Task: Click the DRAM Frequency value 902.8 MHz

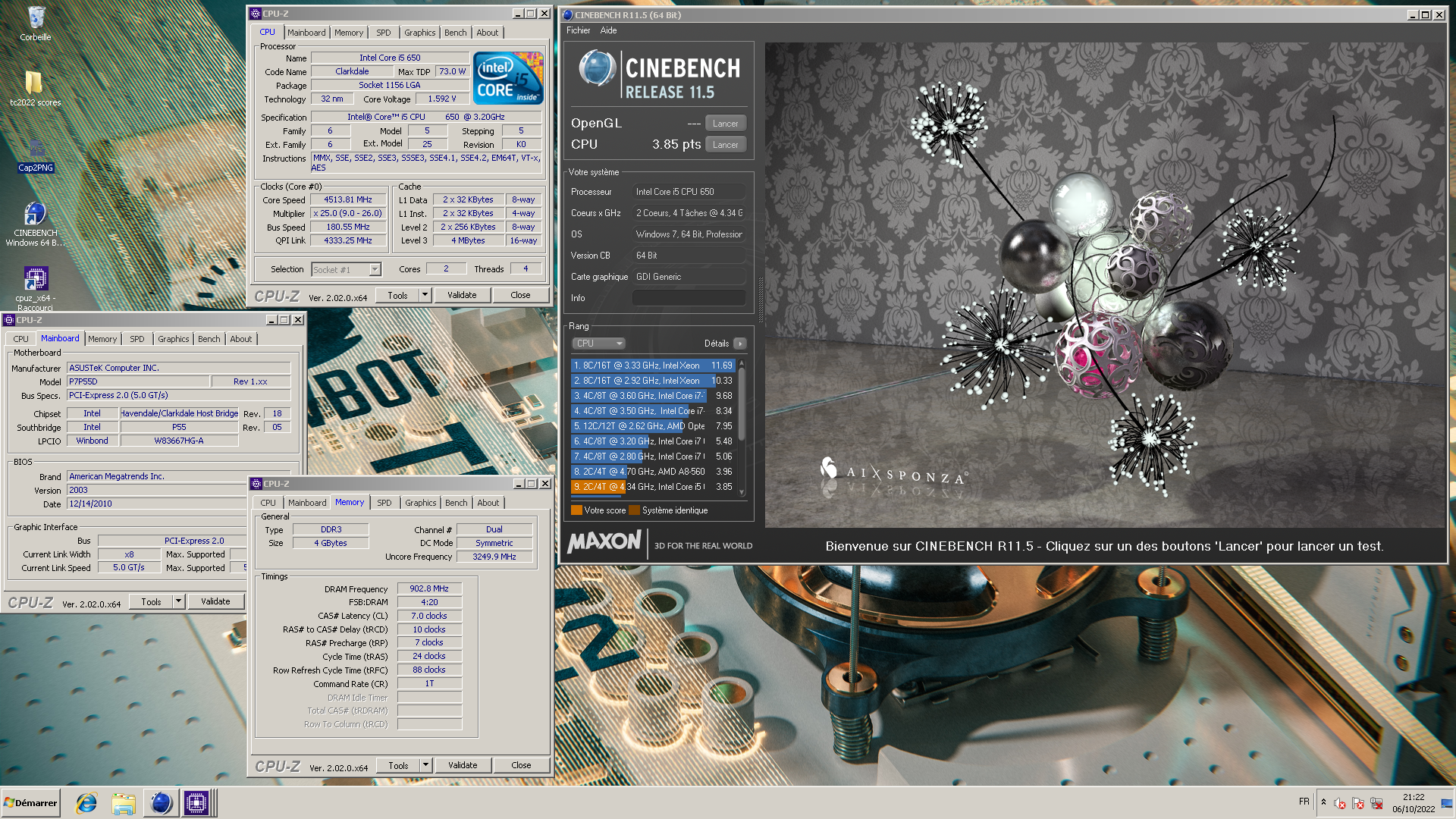Action: [429, 588]
